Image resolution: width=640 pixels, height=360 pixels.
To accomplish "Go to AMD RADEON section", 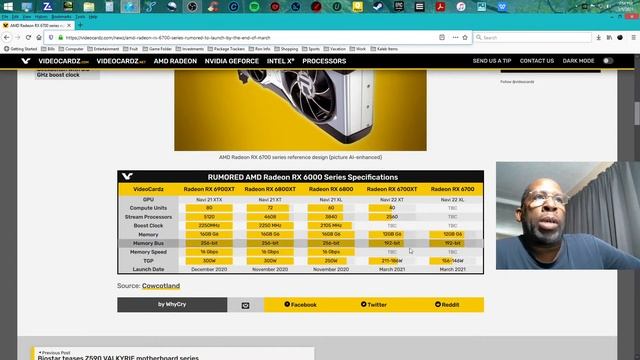I will (175, 61).
